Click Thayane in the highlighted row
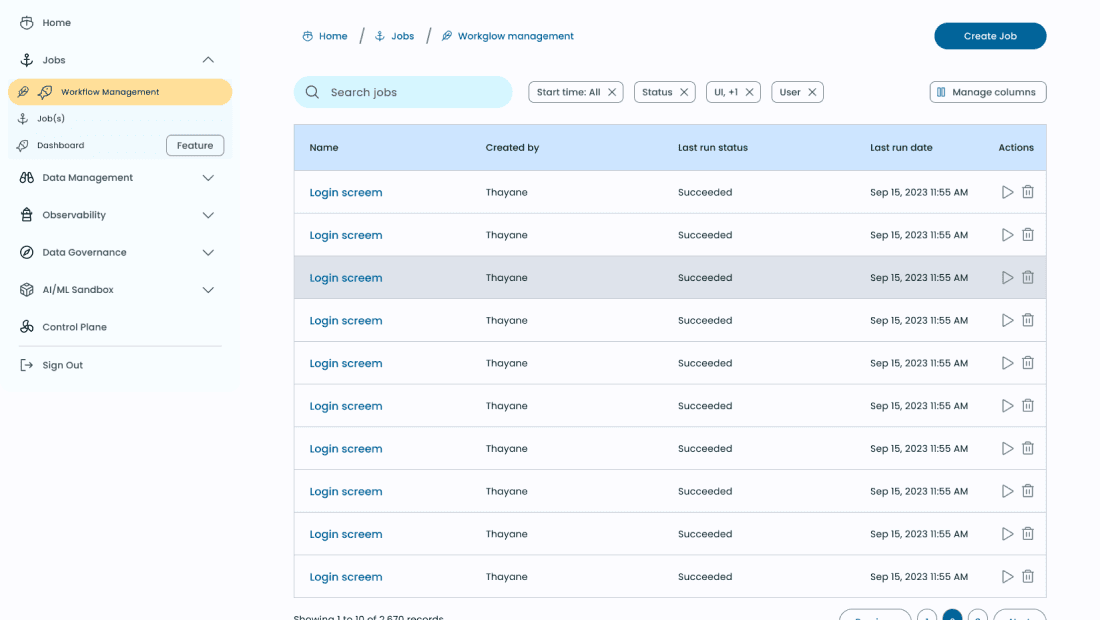The image size is (1100, 620). pos(507,278)
